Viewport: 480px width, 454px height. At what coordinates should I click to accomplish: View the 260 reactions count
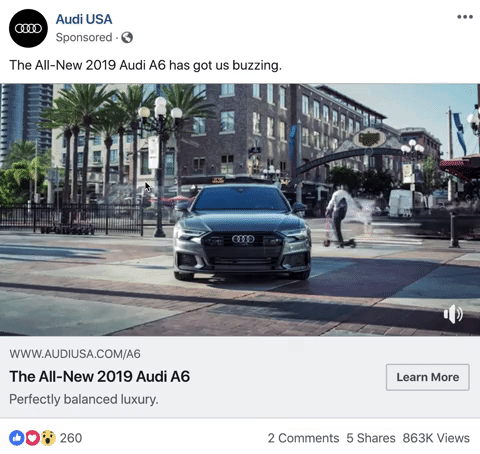click(x=71, y=438)
